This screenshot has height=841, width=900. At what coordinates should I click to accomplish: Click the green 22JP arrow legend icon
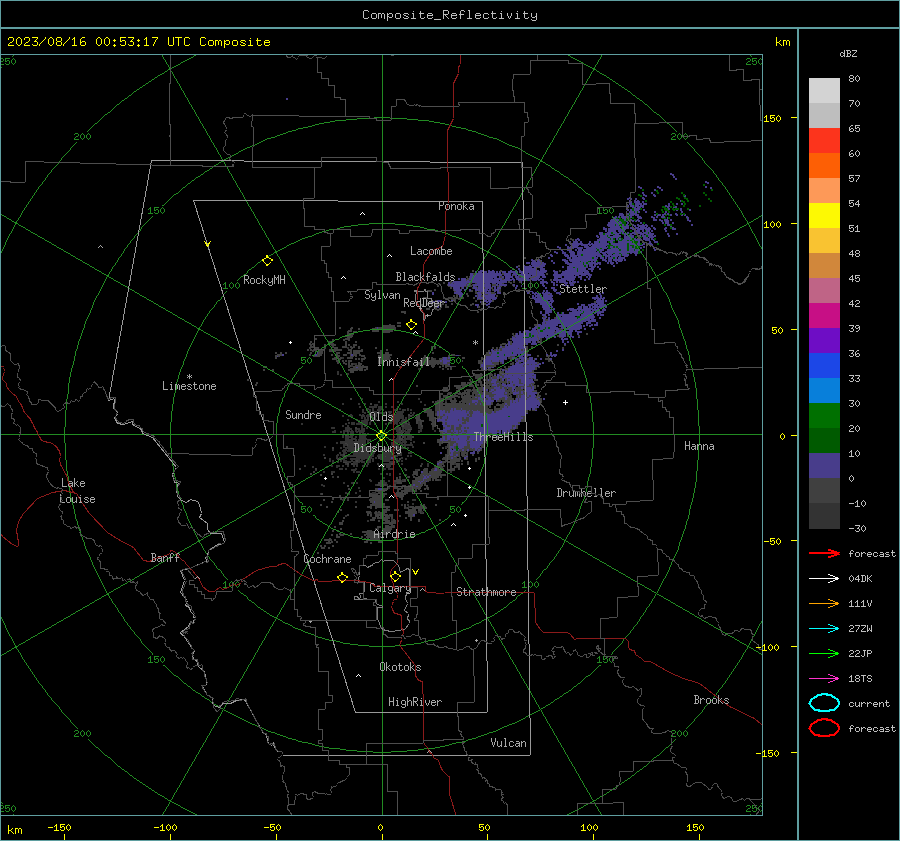pyautogui.click(x=824, y=653)
